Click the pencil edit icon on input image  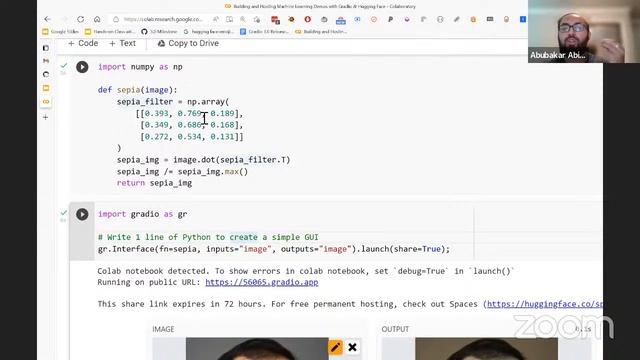pyautogui.click(x=336, y=347)
